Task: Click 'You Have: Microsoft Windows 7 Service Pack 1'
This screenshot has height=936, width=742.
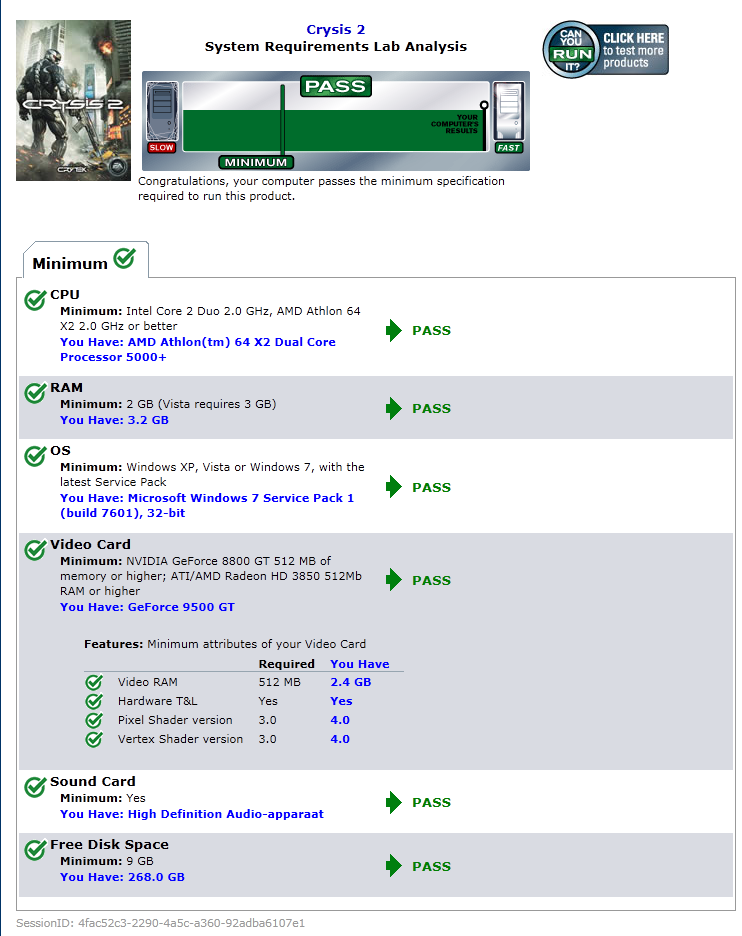Action: click(x=207, y=505)
